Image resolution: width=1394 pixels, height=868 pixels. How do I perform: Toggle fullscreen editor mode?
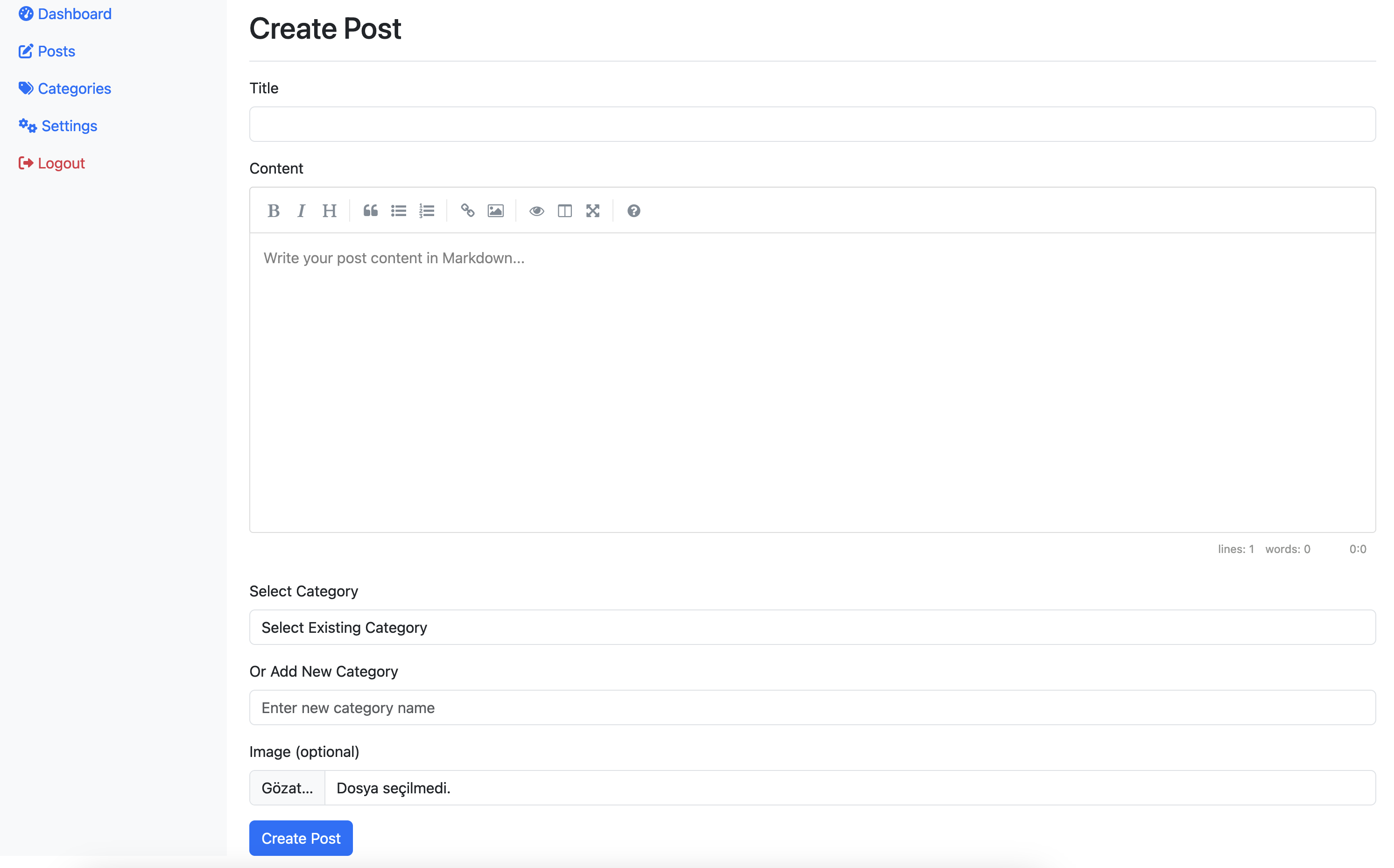click(x=592, y=210)
